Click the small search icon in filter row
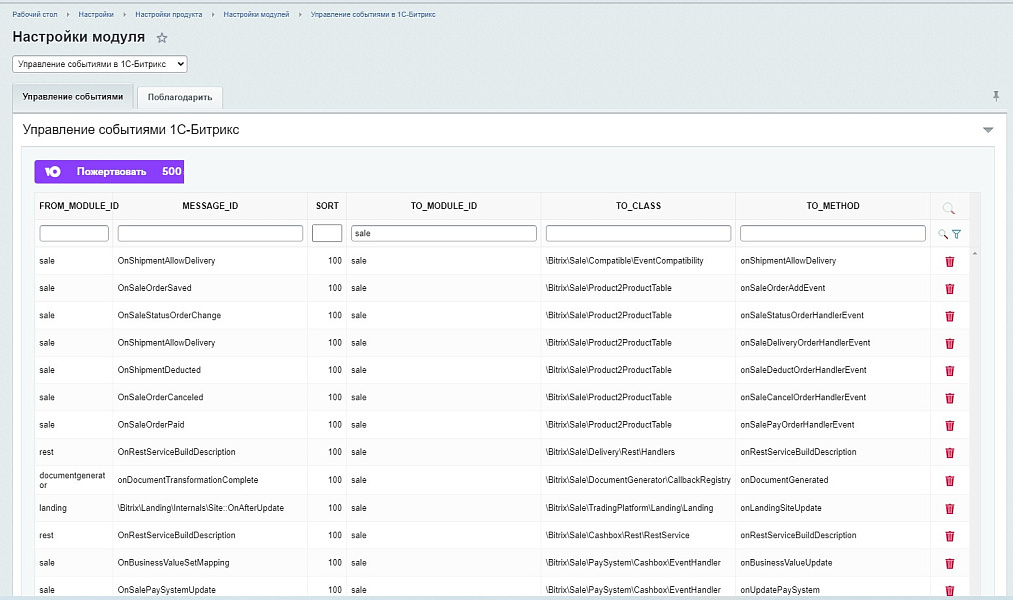This screenshot has width=1013, height=600. (942, 234)
